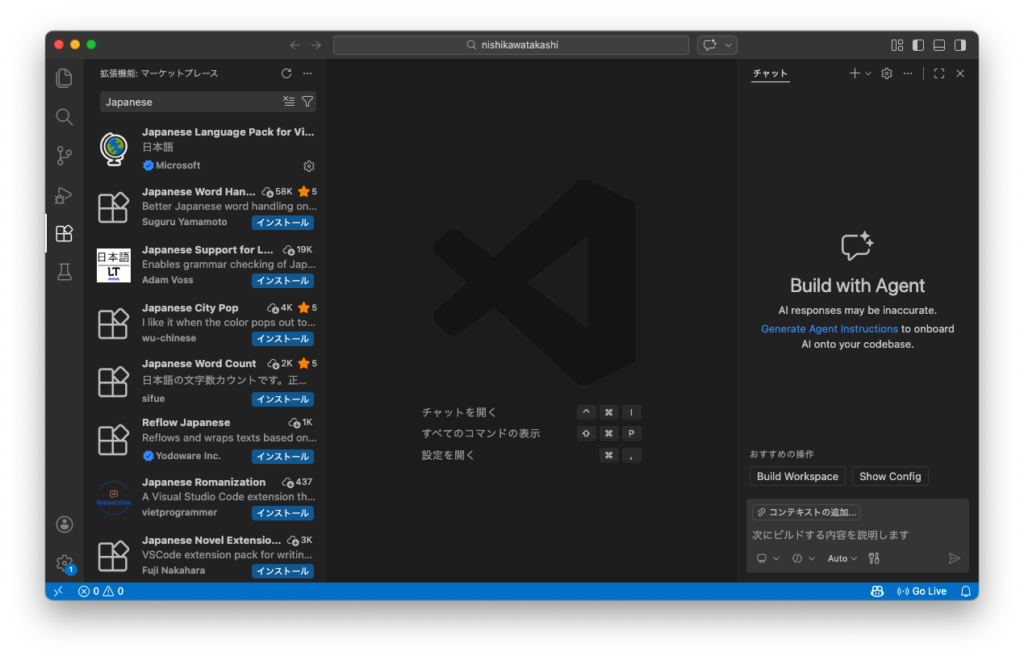This screenshot has width=1024, height=660.
Task: Toggle the bottom panel visibility
Action: pyautogui.click(x=939, y=45)
